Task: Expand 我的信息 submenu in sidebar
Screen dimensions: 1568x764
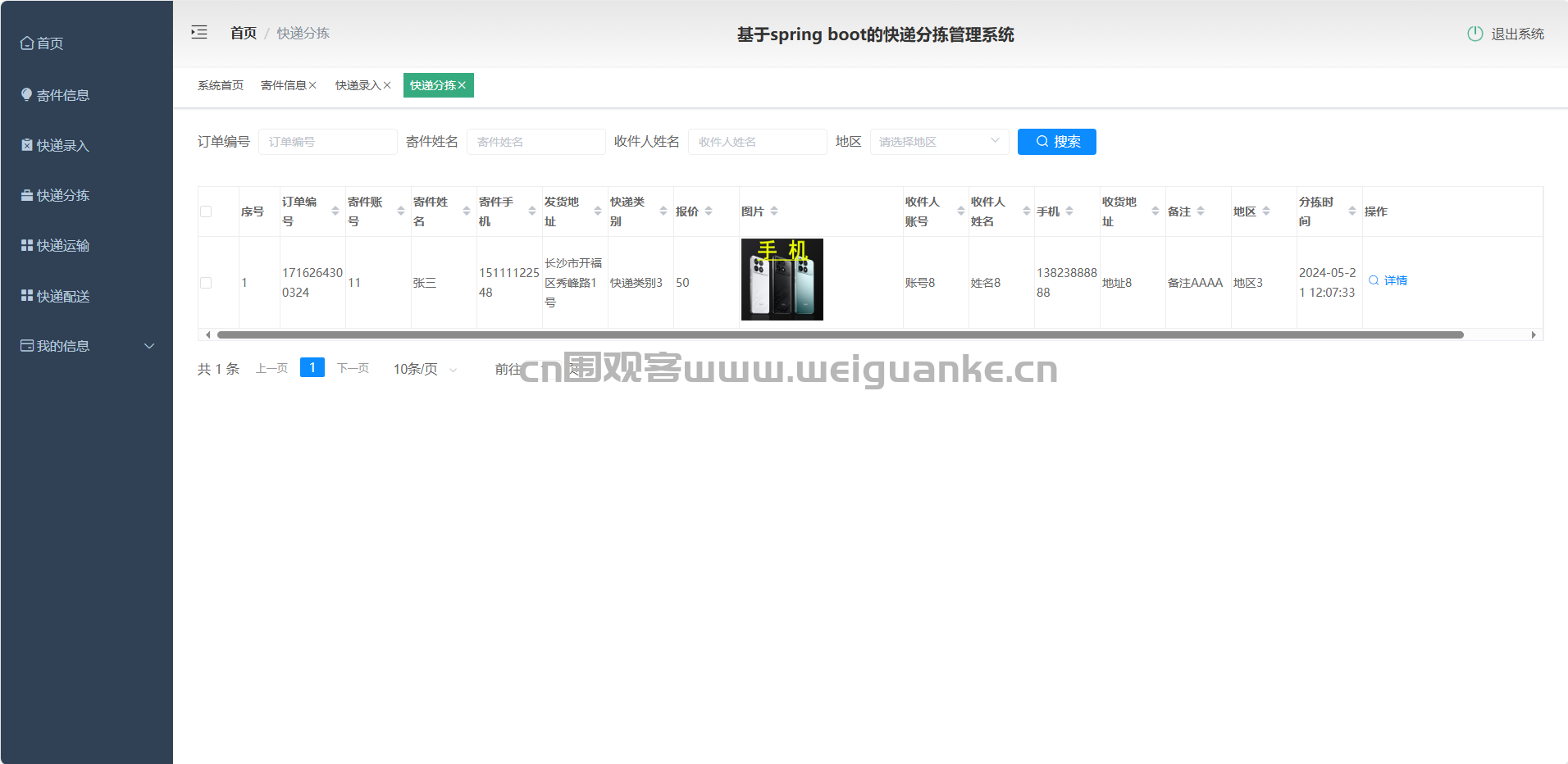Action: tap(86, 346)
